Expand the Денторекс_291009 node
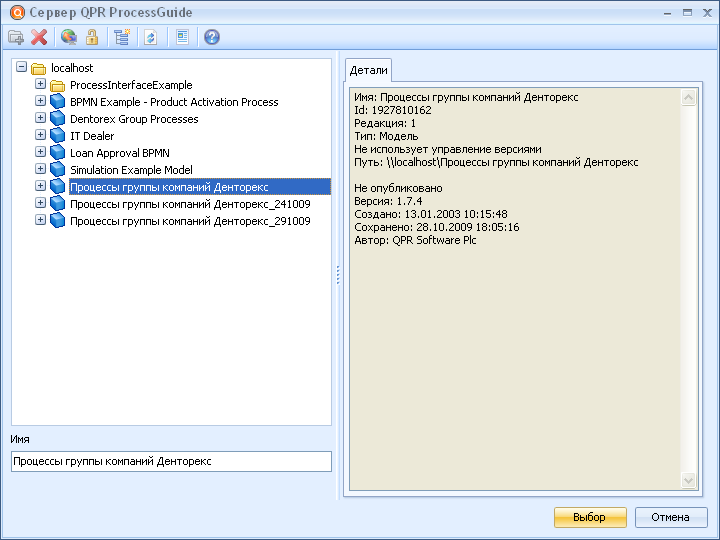 (40, 220)
